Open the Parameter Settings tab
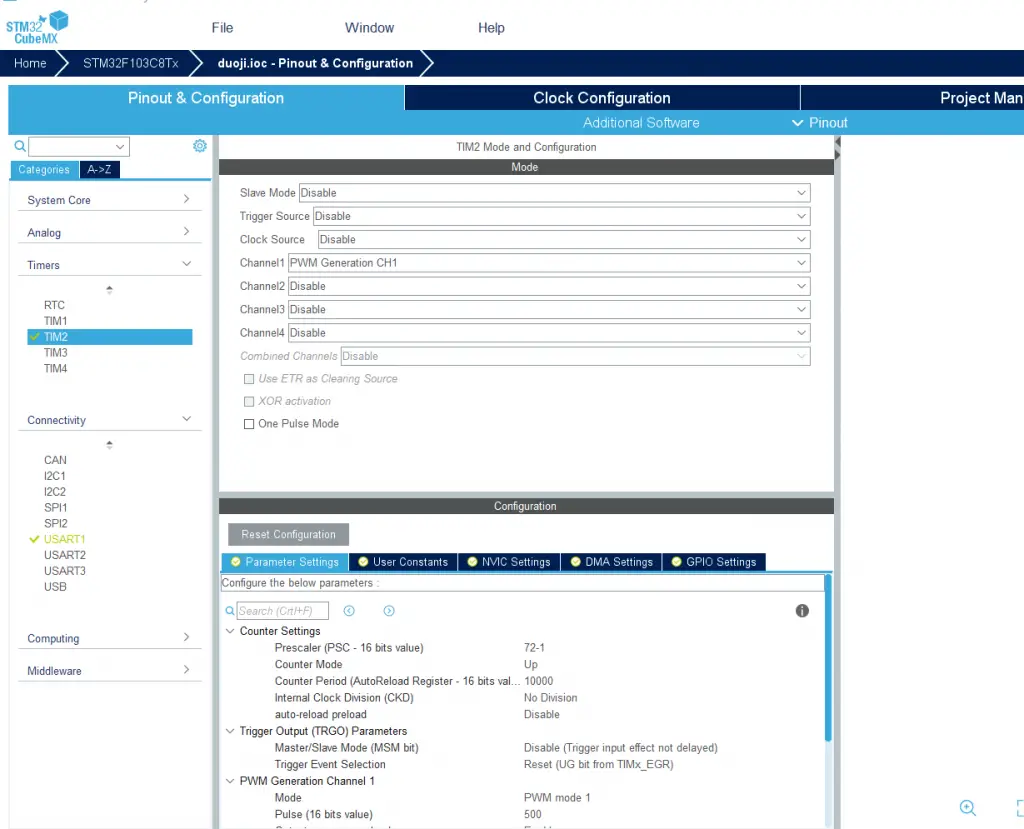1024x829 pixels. (x=285, y=562)
